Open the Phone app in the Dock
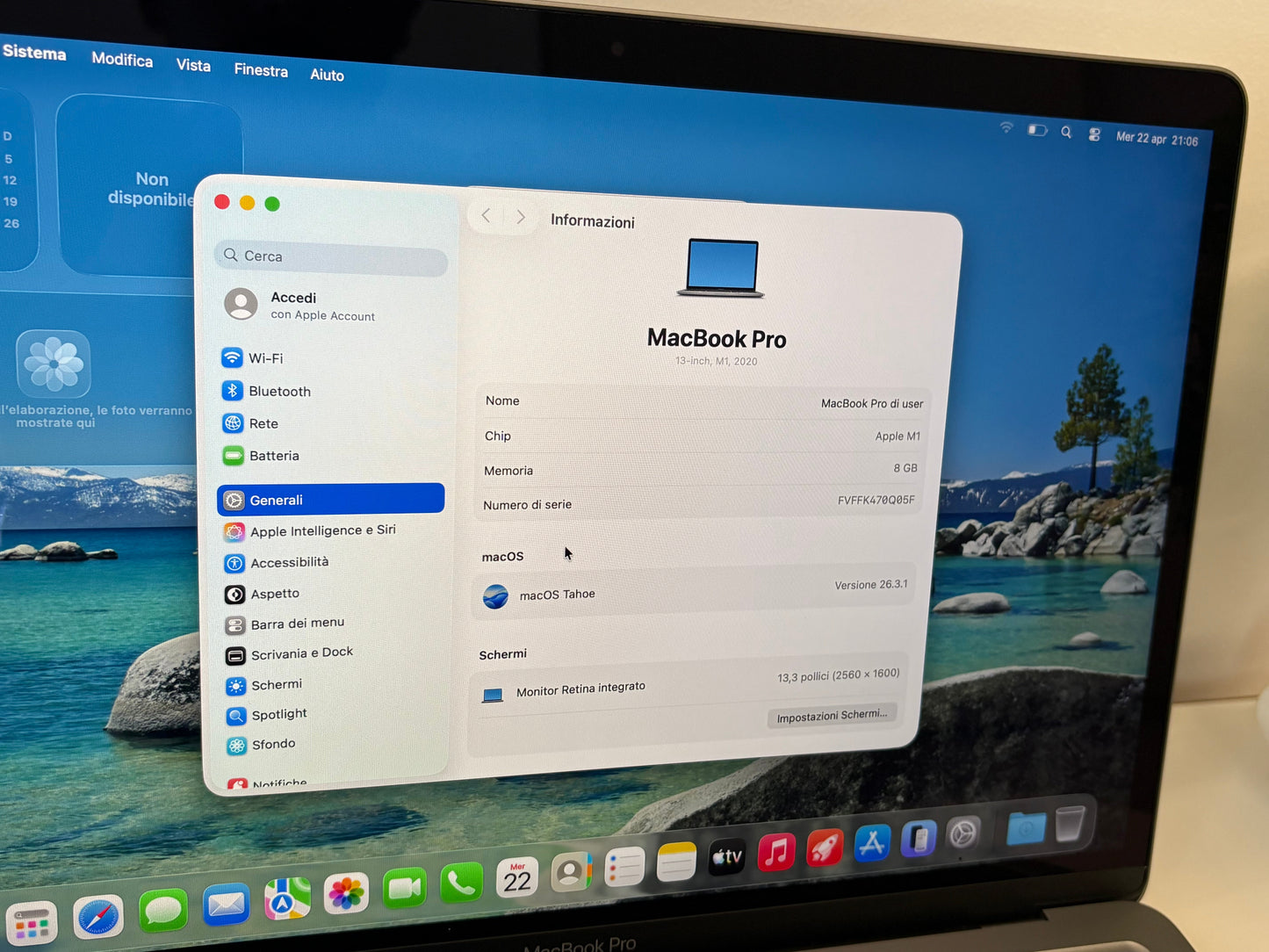This screenshot has width=1269, height=952. (x=461, y=883)
